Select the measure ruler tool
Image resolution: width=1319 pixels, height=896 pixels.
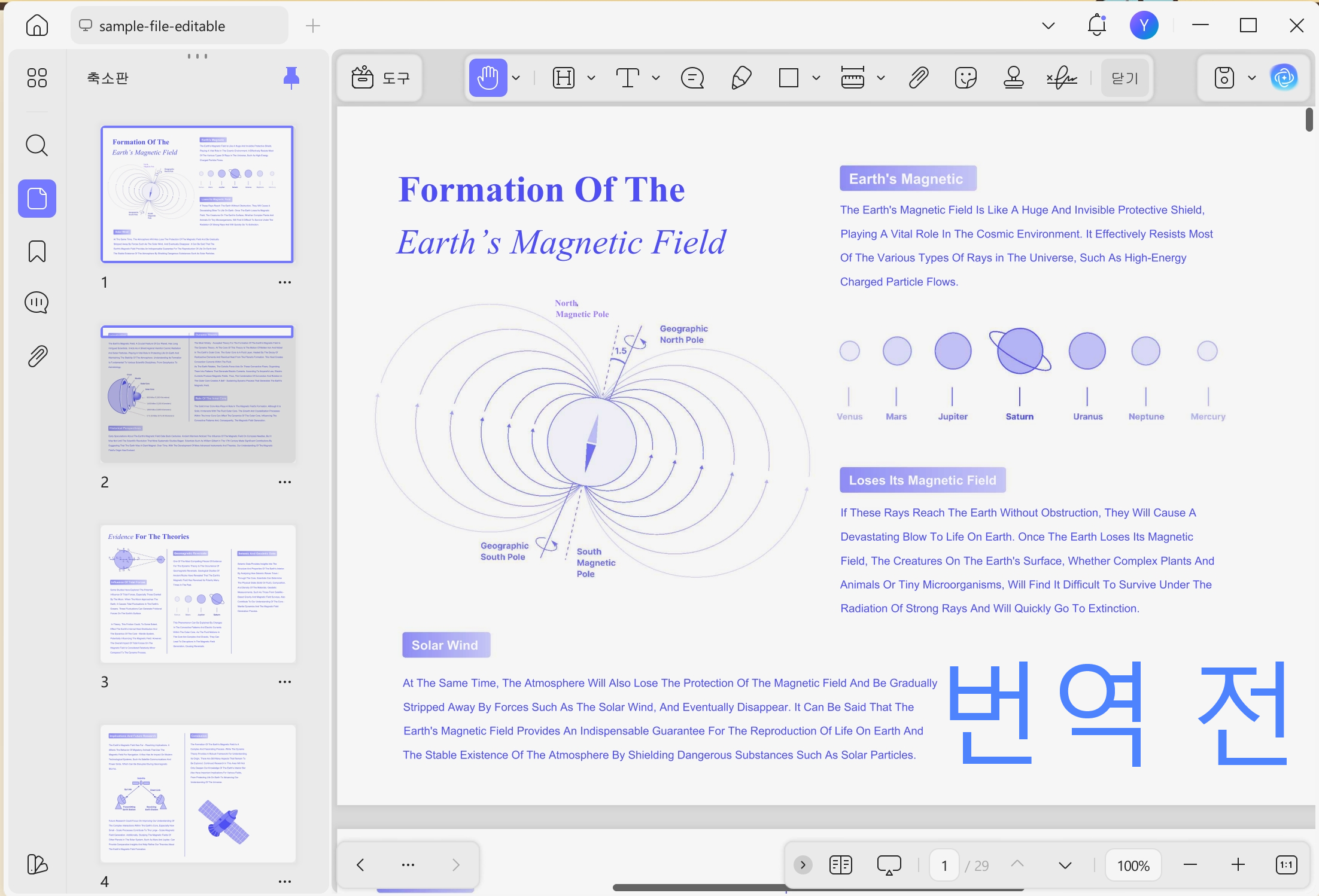(x=853, y=78)
